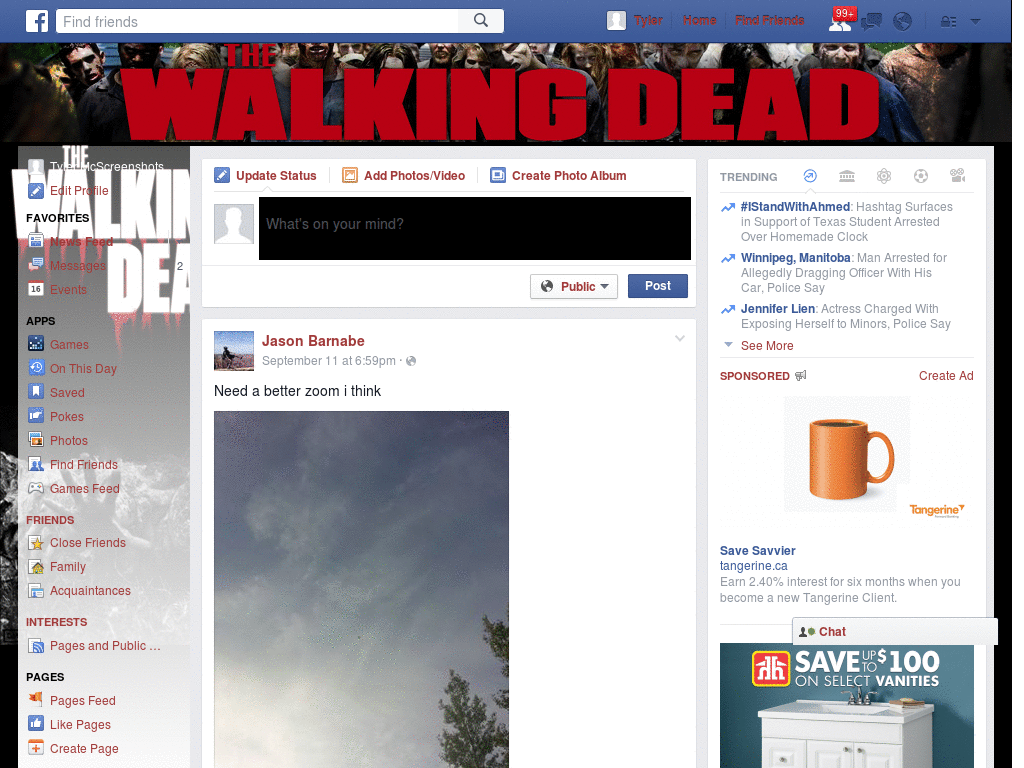Open the messages chat bubbles icon
Viewport: 1024px width, 768px height.
(x=871, y=22)
